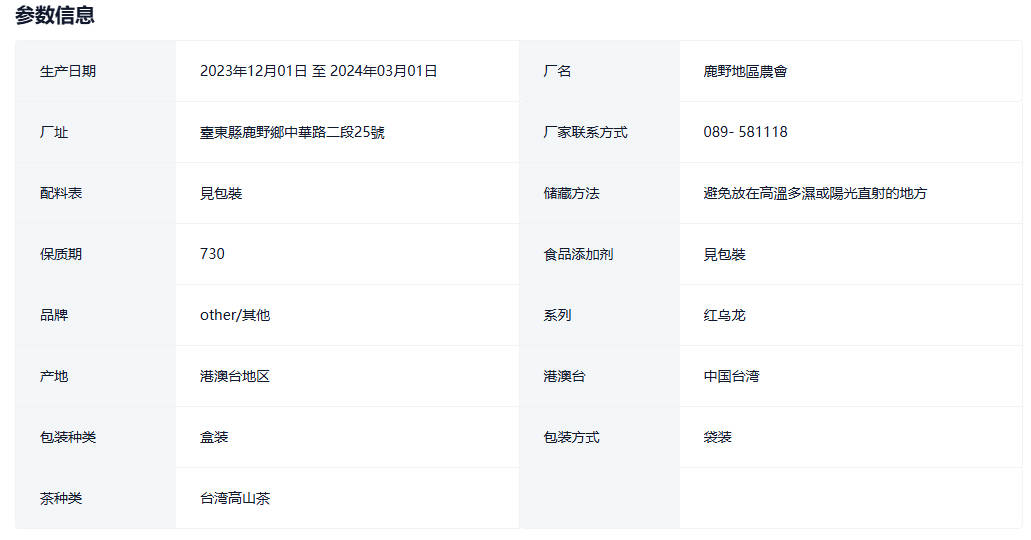Select the shelf life value 730
Viewport: 1031px width, 540px height.
pyautogui.click(x=212, y=254)
